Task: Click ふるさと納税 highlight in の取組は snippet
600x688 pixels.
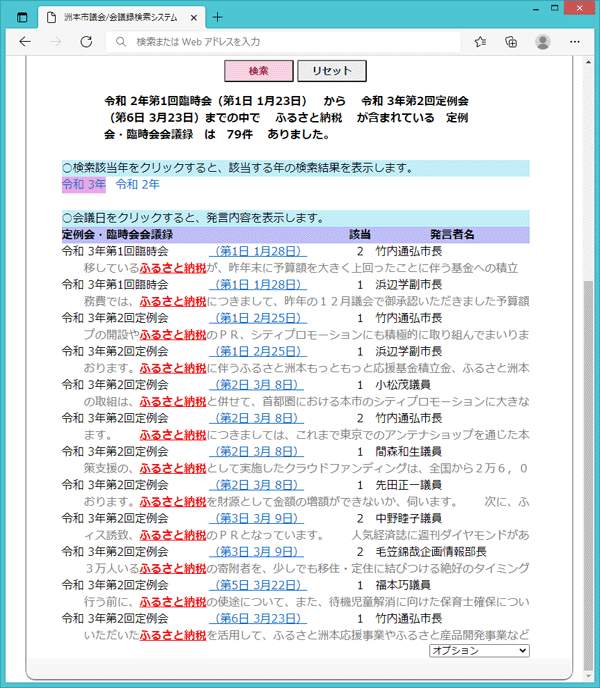Action: click(x=173, y=401)
